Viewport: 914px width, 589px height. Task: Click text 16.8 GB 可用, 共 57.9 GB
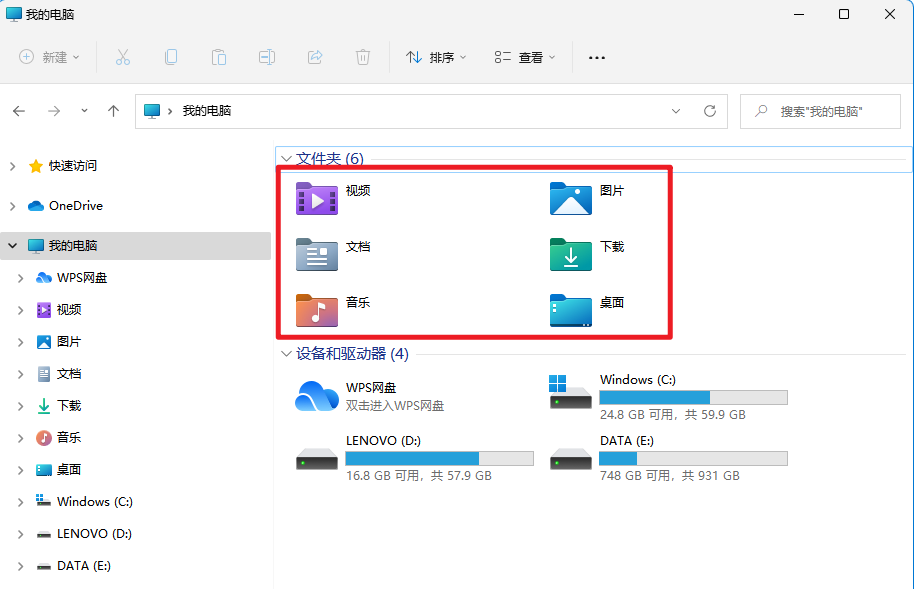[x=419, y=476]
